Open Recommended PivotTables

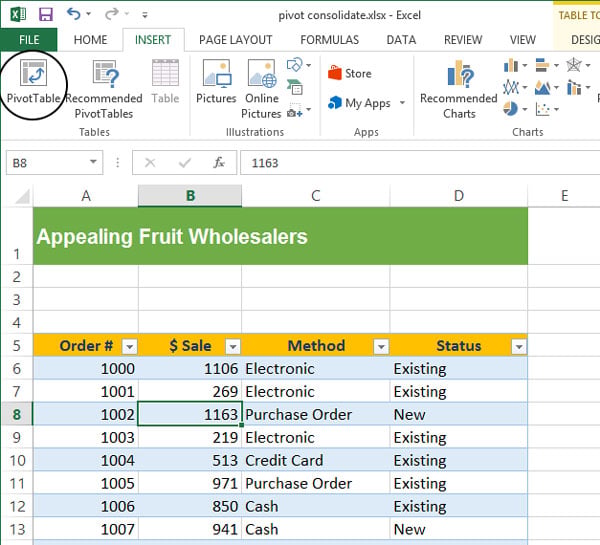click(104, 88)
